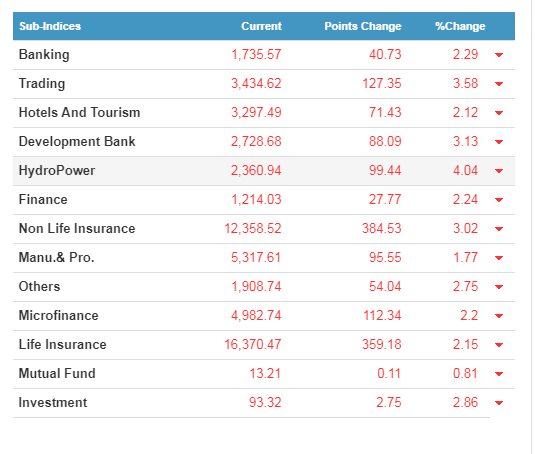Click the Current column header
This screenshot has width=541, height=454.
click(261, 26)
